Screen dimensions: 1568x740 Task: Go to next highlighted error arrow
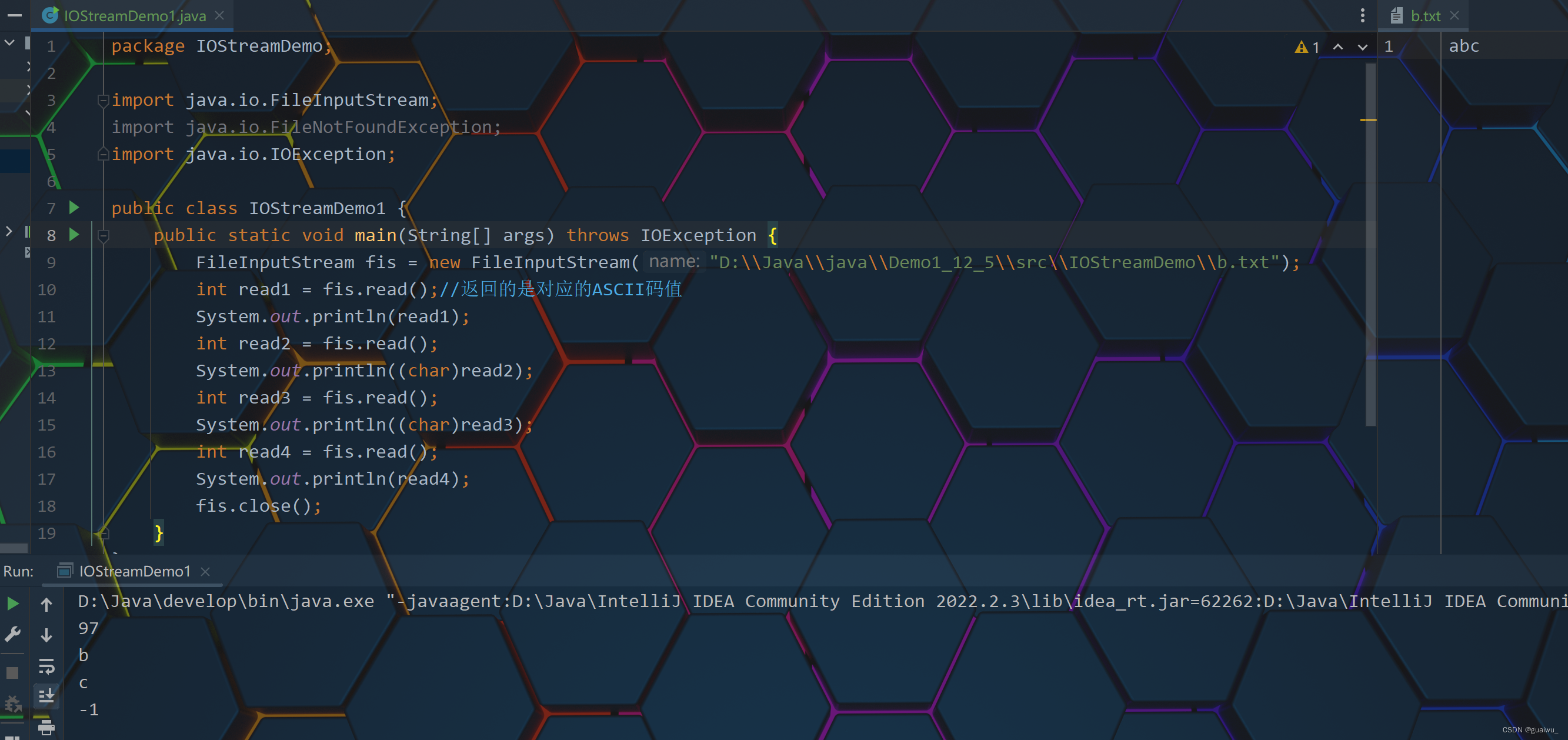(1362, 47)
